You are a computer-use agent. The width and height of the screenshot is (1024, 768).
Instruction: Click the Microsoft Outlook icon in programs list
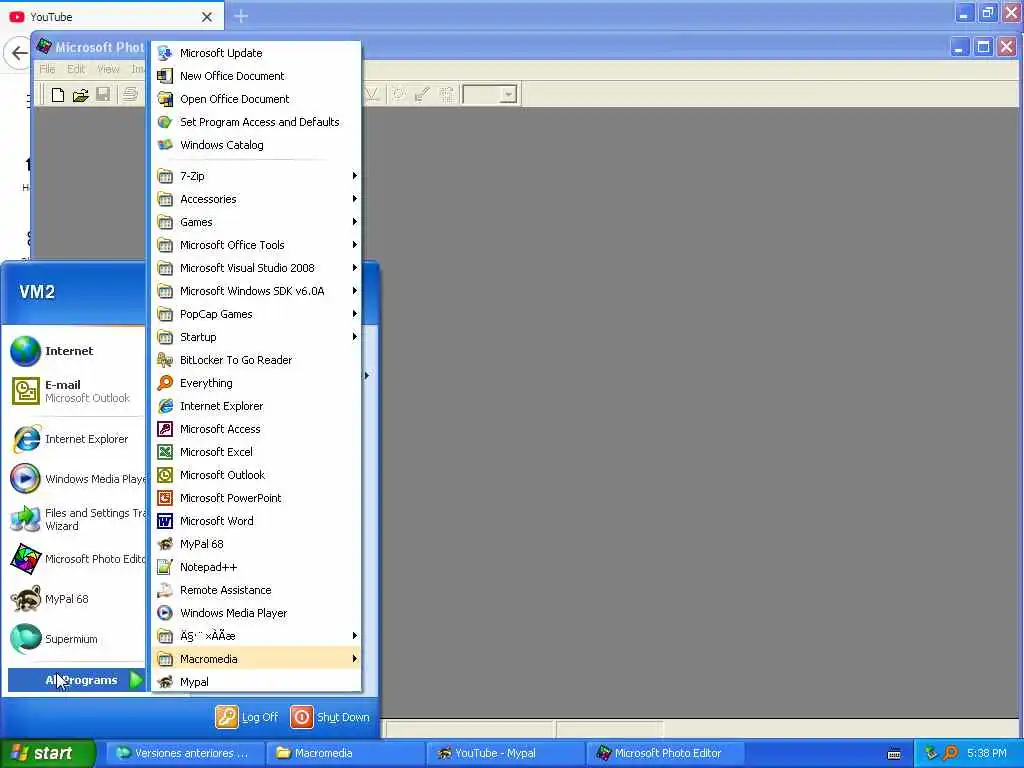click(165, 475)
